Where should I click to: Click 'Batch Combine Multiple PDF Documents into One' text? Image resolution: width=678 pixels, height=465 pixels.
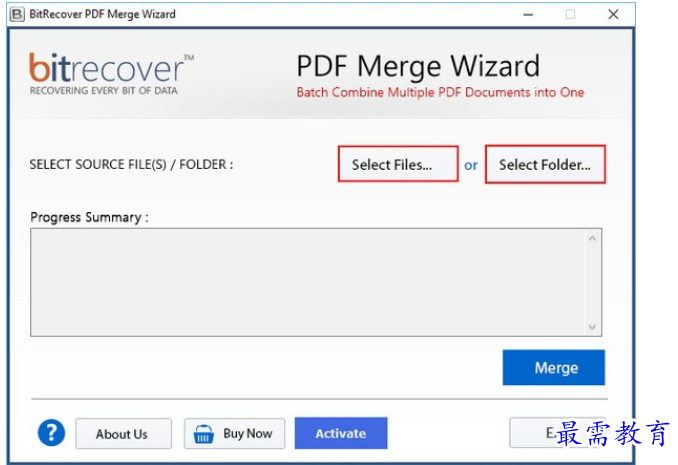pyautogui.click(x=440, y=92)
